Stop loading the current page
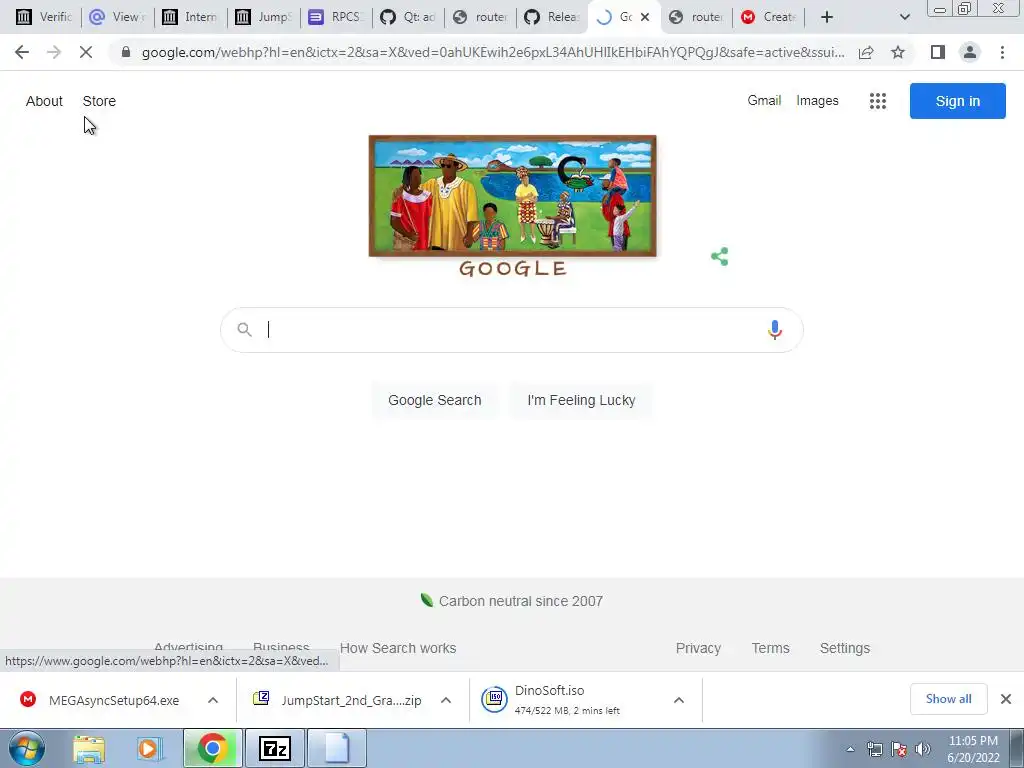Viewport: 1024px width, 768px height. tap(86, 52)
